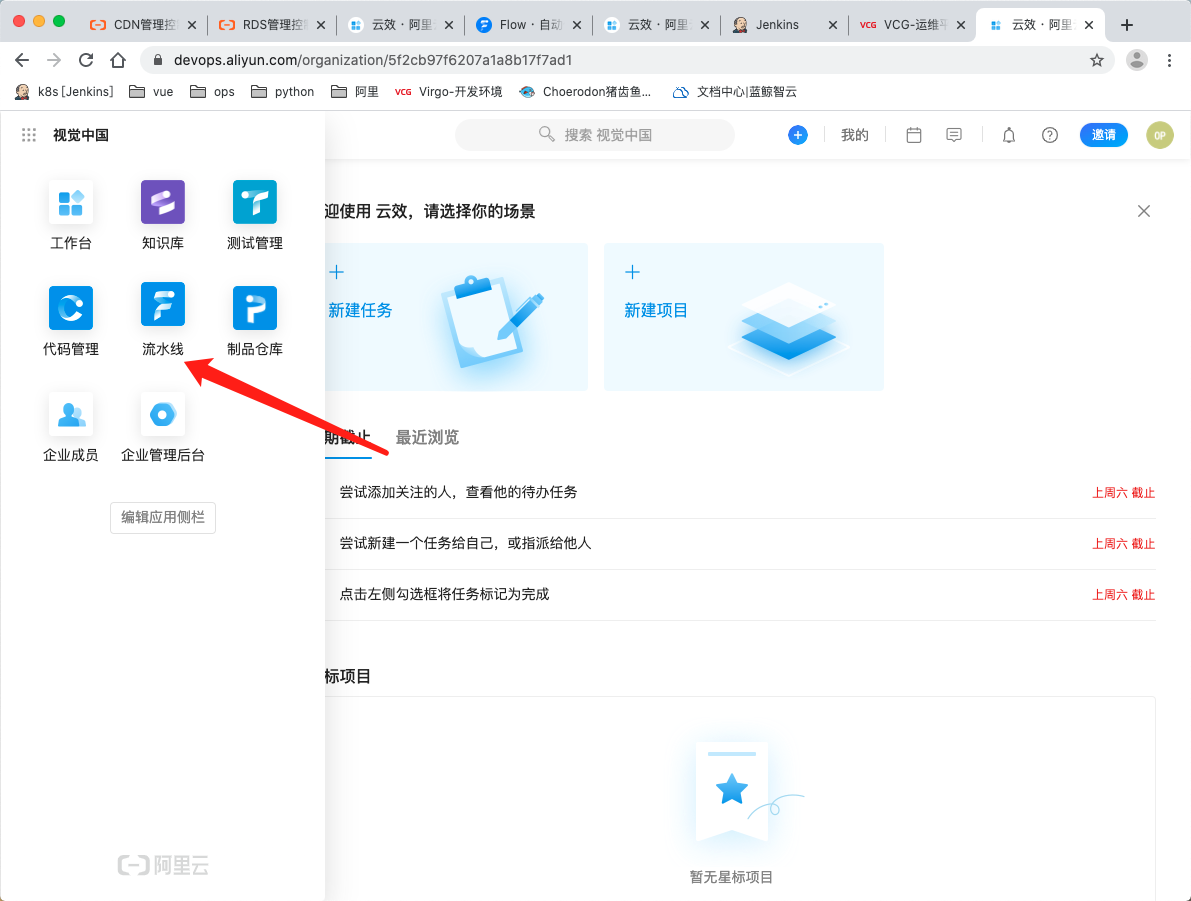Click task 点击左侧勾选框将任务标记为完成

444,594
